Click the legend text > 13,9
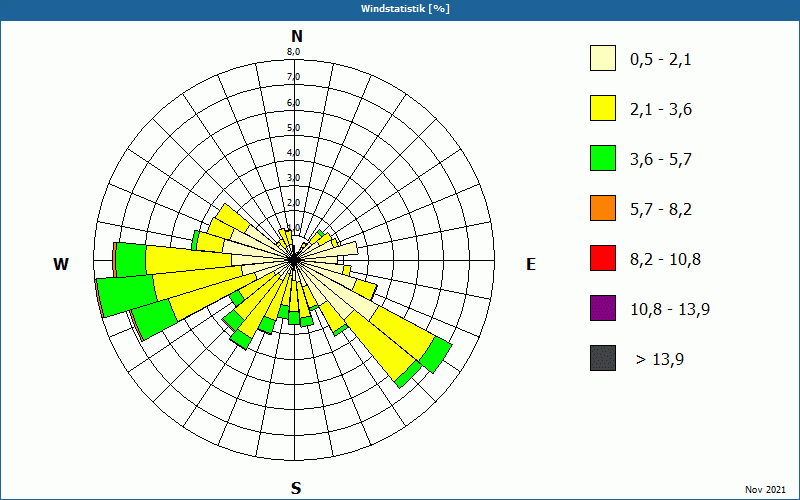Image resolution: width=800 pixels, height=500 pixels. pos(660,360)
